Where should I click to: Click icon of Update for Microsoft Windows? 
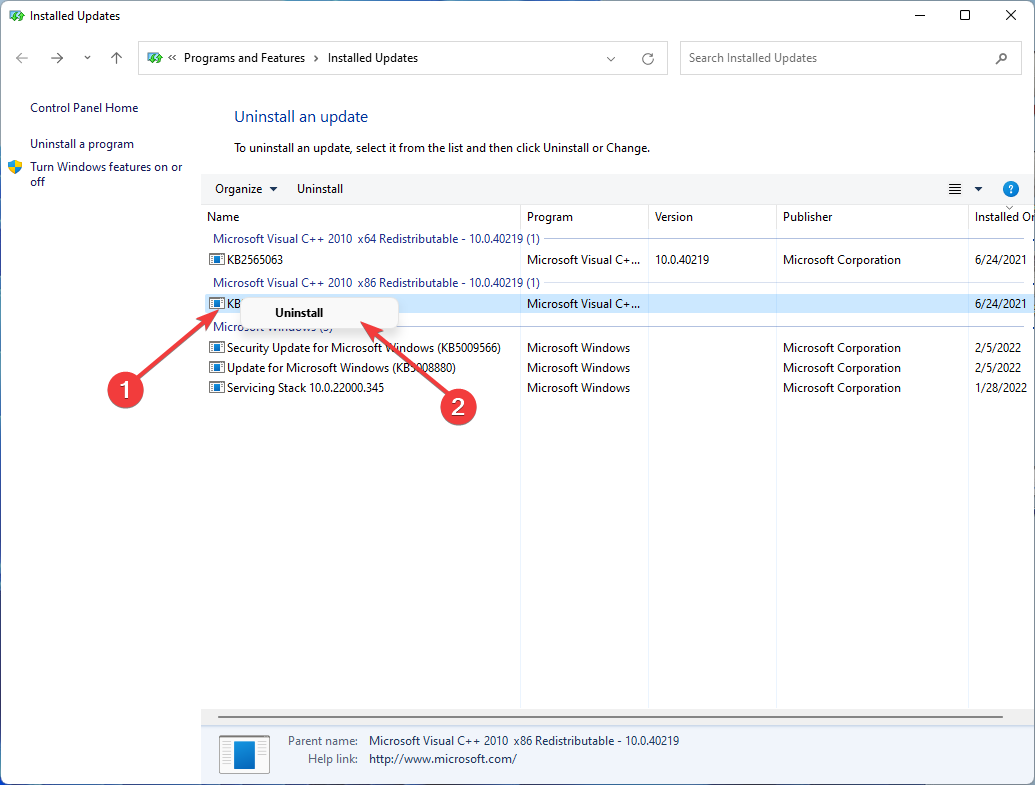pyautogui.click(x=217, y=367)
